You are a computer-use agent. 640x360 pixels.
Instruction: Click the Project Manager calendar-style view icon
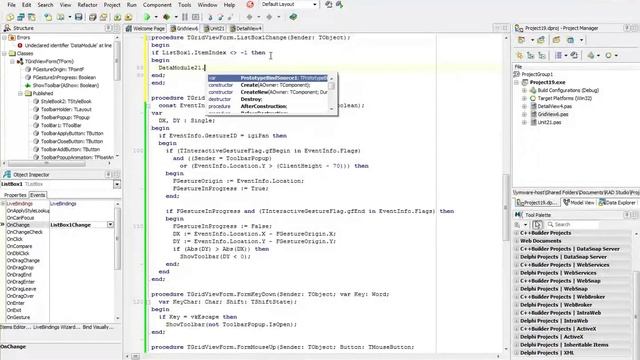click(x=571, y=40)
